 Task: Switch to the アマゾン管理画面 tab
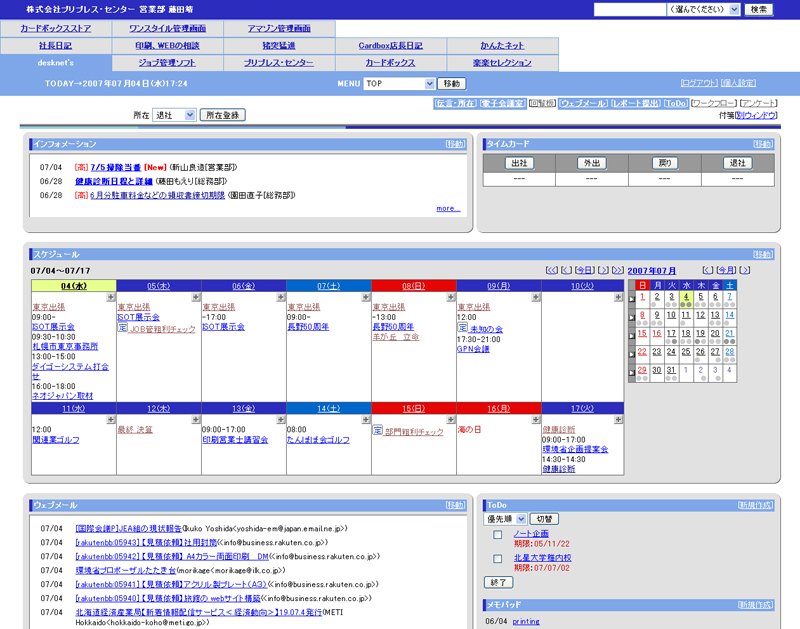click(279, 29)
